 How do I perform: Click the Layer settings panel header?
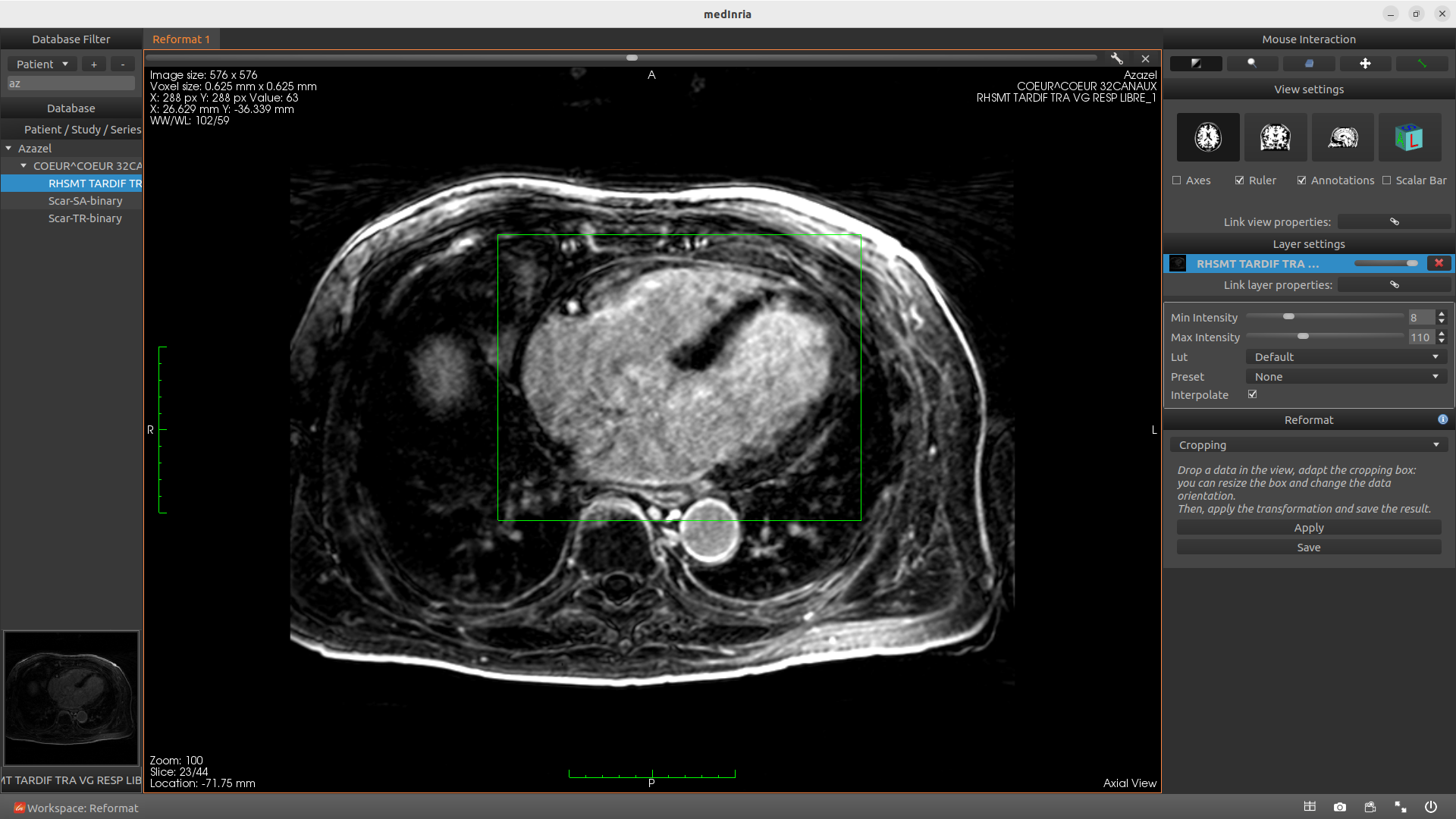point(1308,244)
